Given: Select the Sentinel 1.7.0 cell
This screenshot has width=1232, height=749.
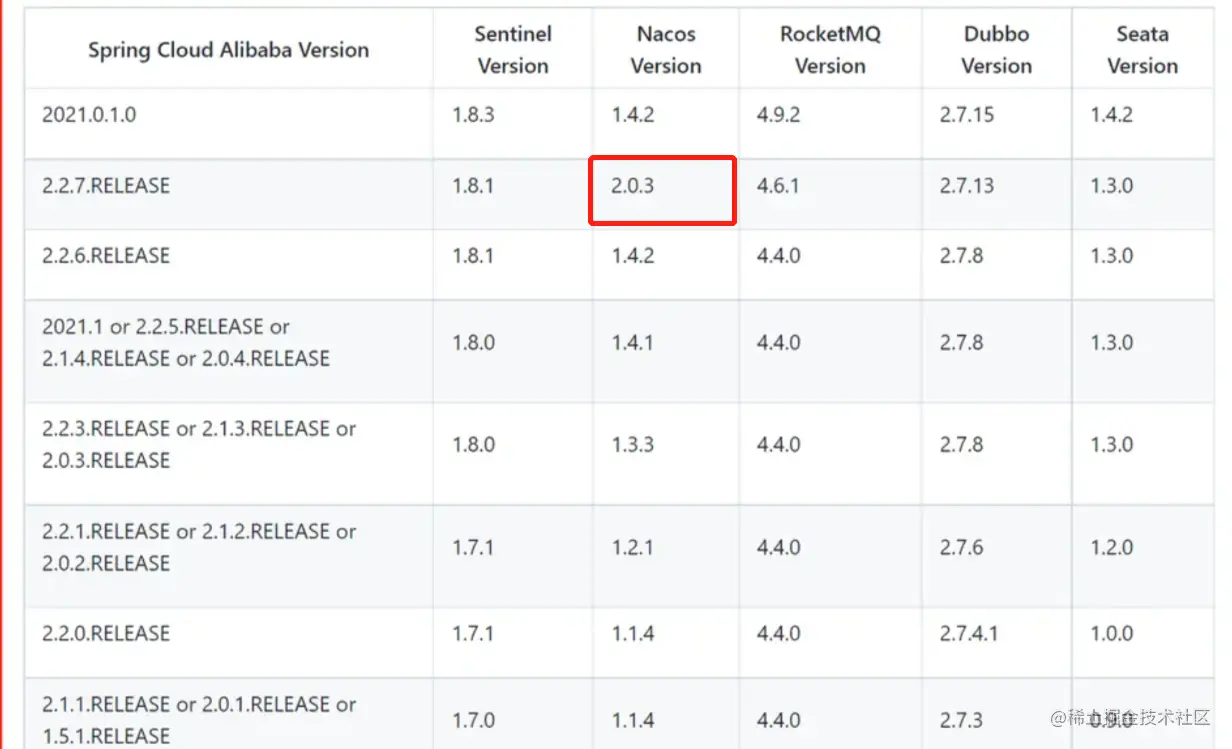Looking at the screenshot, I should 513,714.
